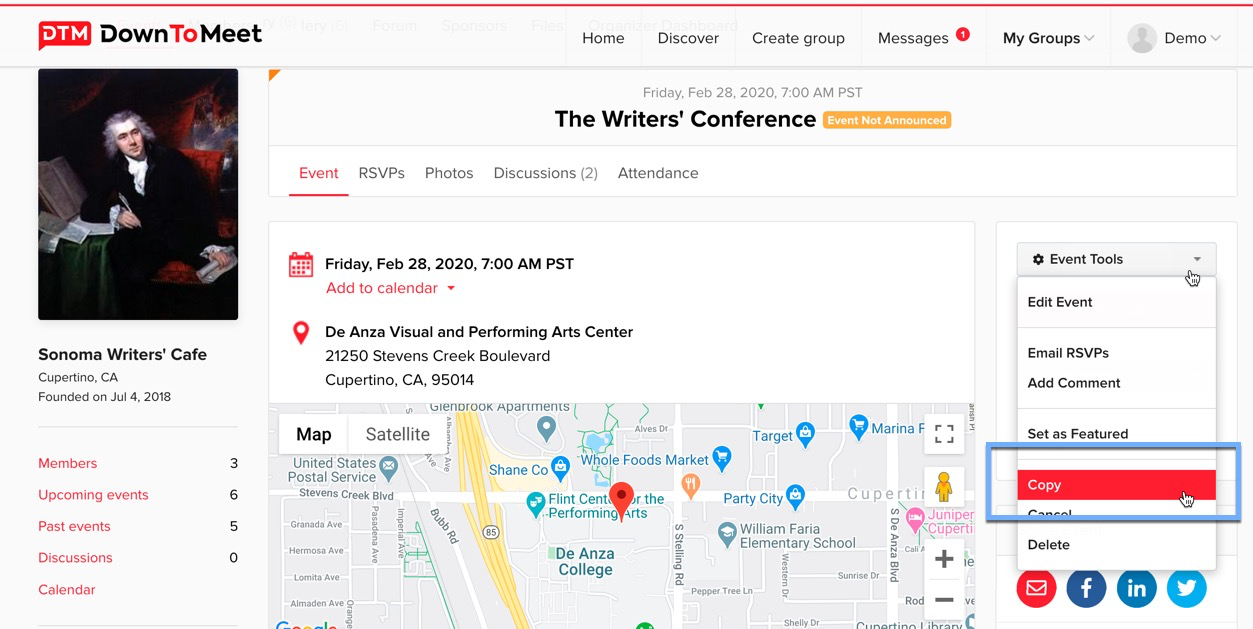1253x629 pixels.
Task: Zoom out on the map
Action: point(943,600)
